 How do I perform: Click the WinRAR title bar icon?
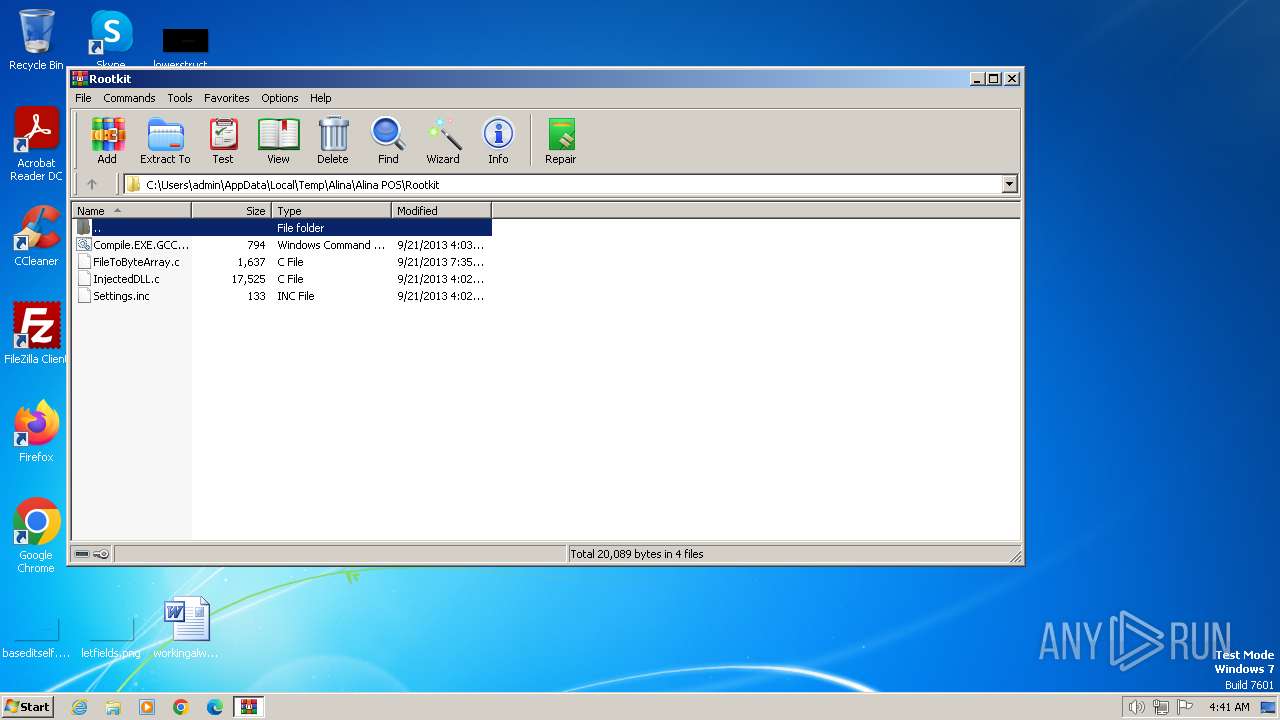point(79,78)
